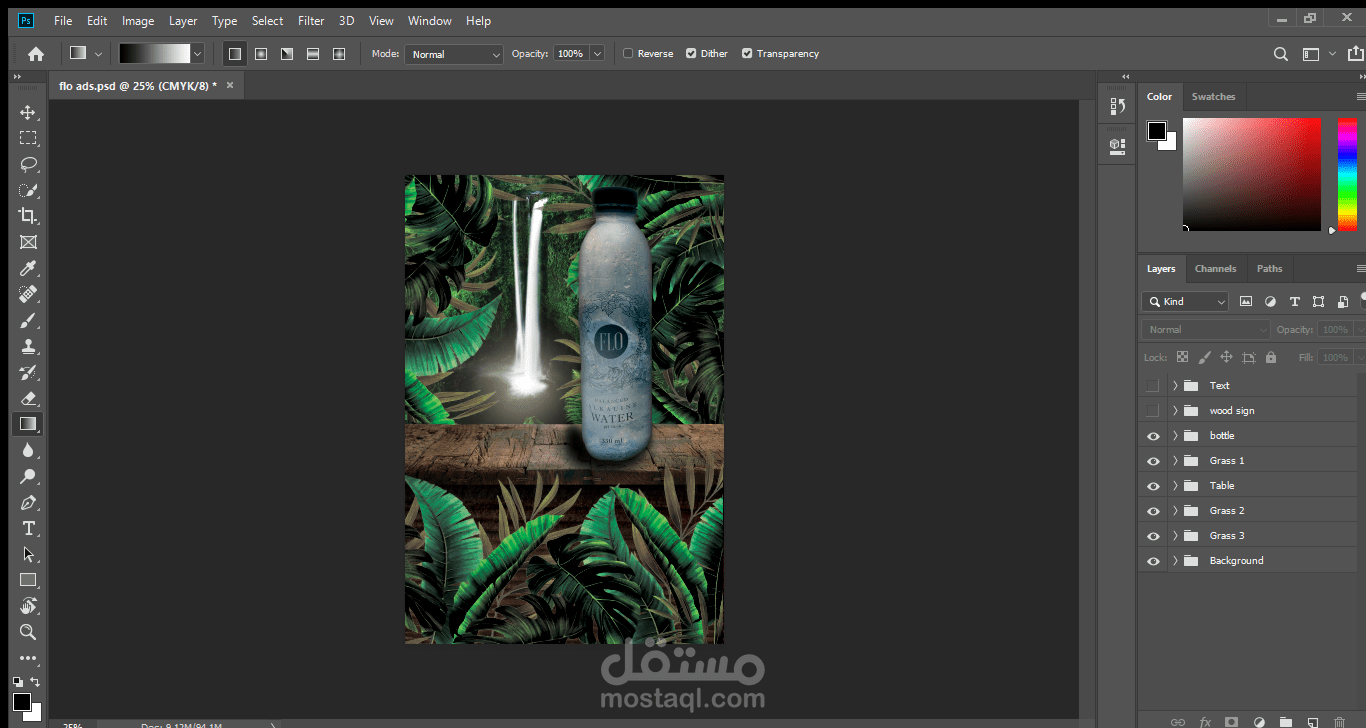The height and width of the screenshot is (728, 1366).
Task: Open the layer filter Kind dropdown
Action: (x=1185, y=301)
